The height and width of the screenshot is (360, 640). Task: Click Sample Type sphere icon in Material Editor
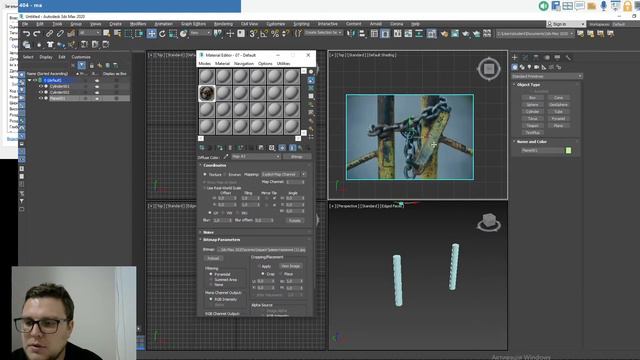click(x=311, y=72)
